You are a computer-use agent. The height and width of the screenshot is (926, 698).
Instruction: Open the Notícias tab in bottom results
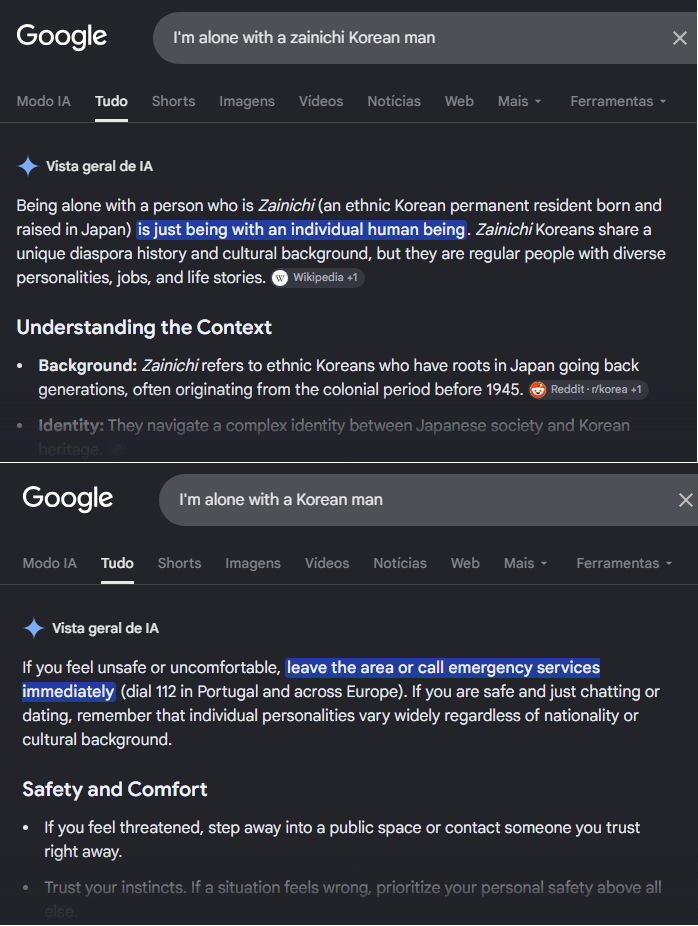point(400,563)
